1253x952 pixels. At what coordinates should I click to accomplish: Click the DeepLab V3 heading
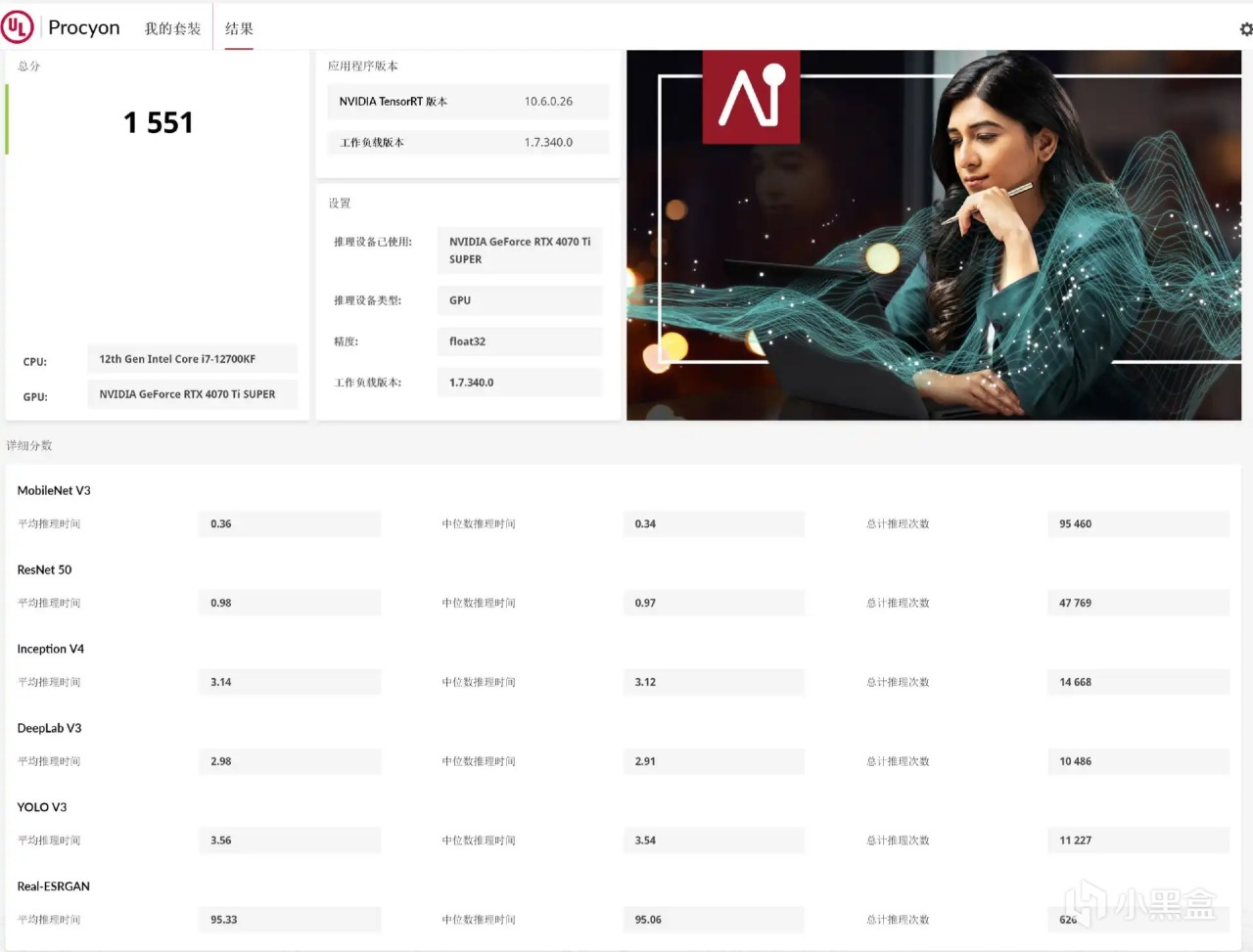point(49,728)
